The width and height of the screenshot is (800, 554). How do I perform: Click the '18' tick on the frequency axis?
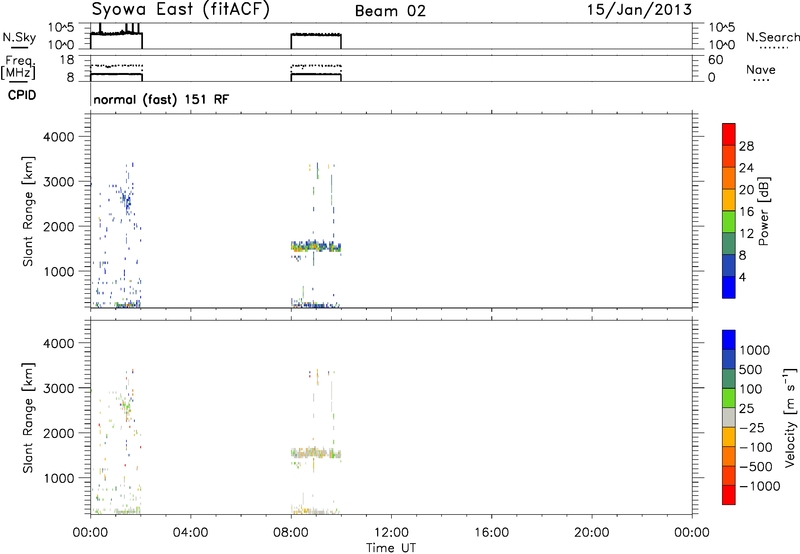(67, 60)
